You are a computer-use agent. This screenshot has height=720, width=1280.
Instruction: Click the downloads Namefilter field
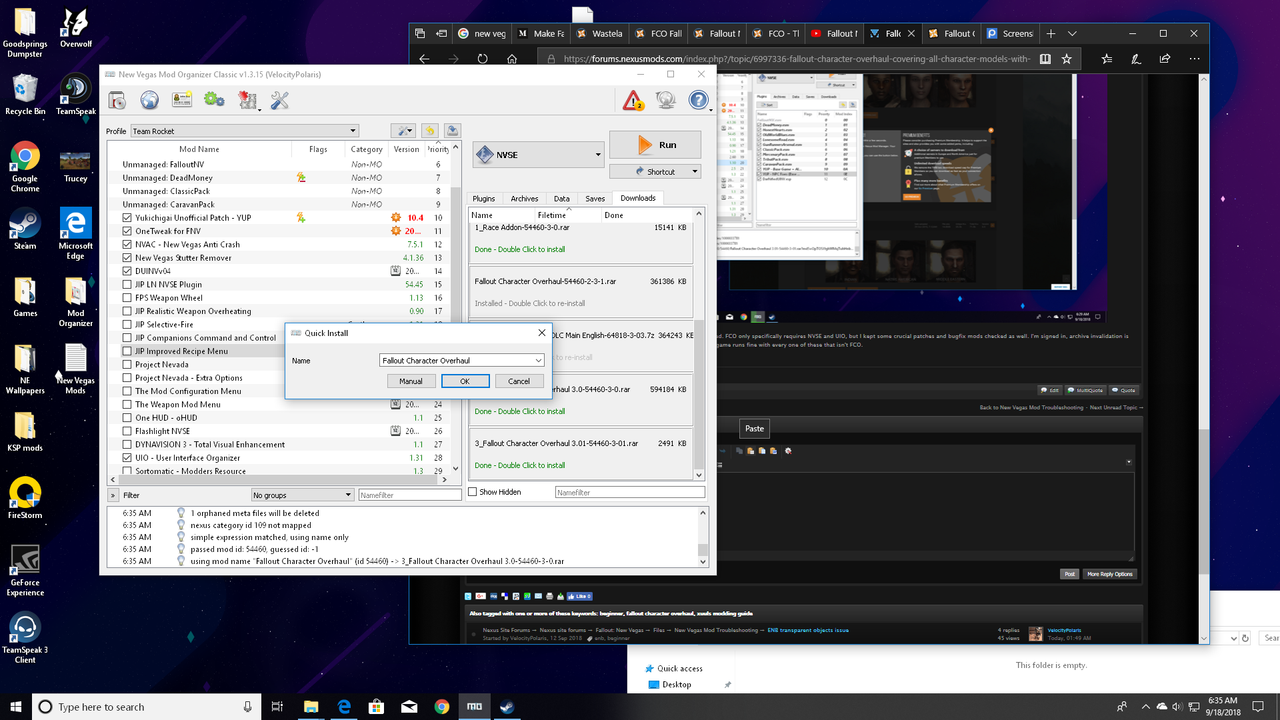click(630, 492)
